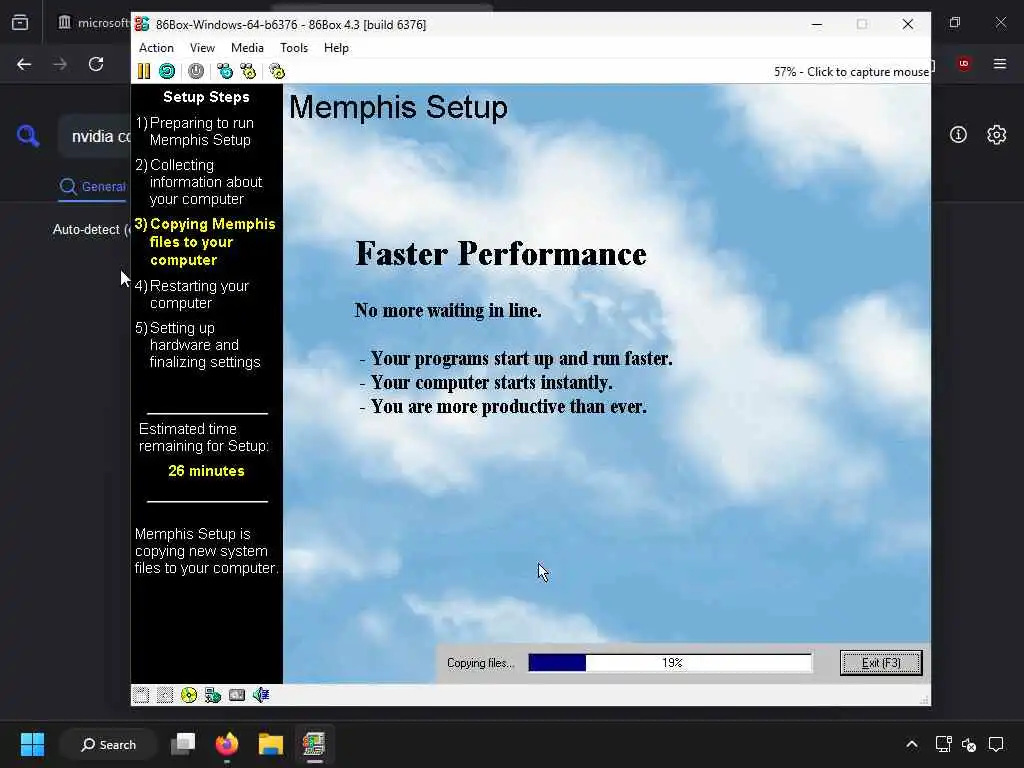1024x768 pixels.
Task: Click the browser sidebar tabs icon
Action: [20, 23]
